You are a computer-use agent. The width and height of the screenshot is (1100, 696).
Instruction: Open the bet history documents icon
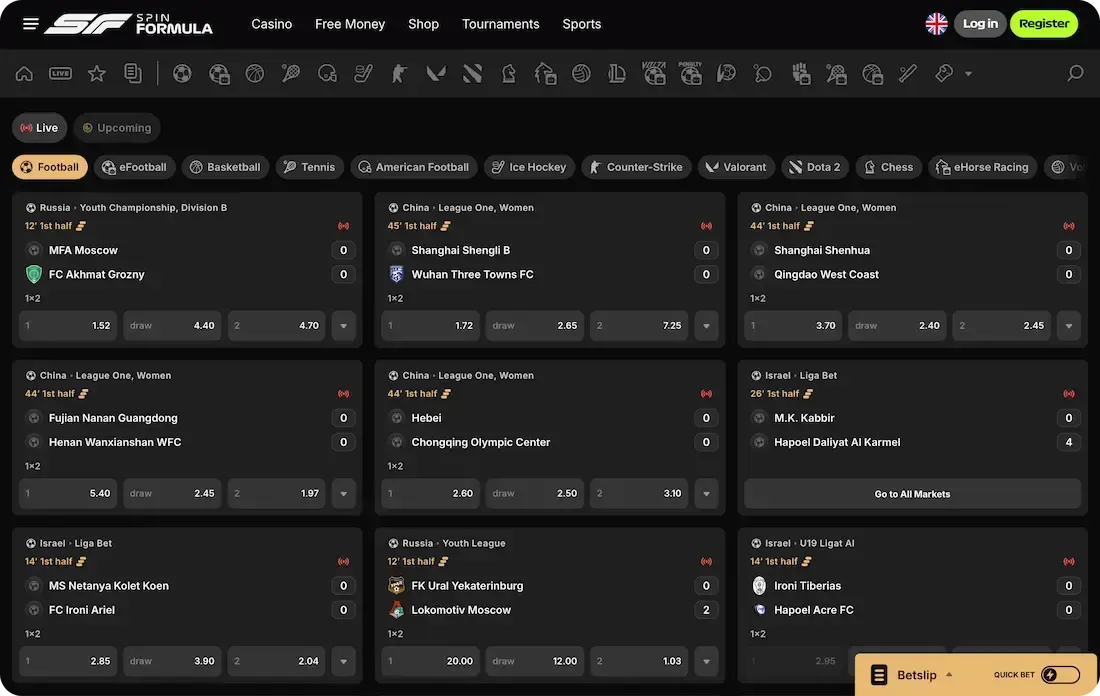133,73
